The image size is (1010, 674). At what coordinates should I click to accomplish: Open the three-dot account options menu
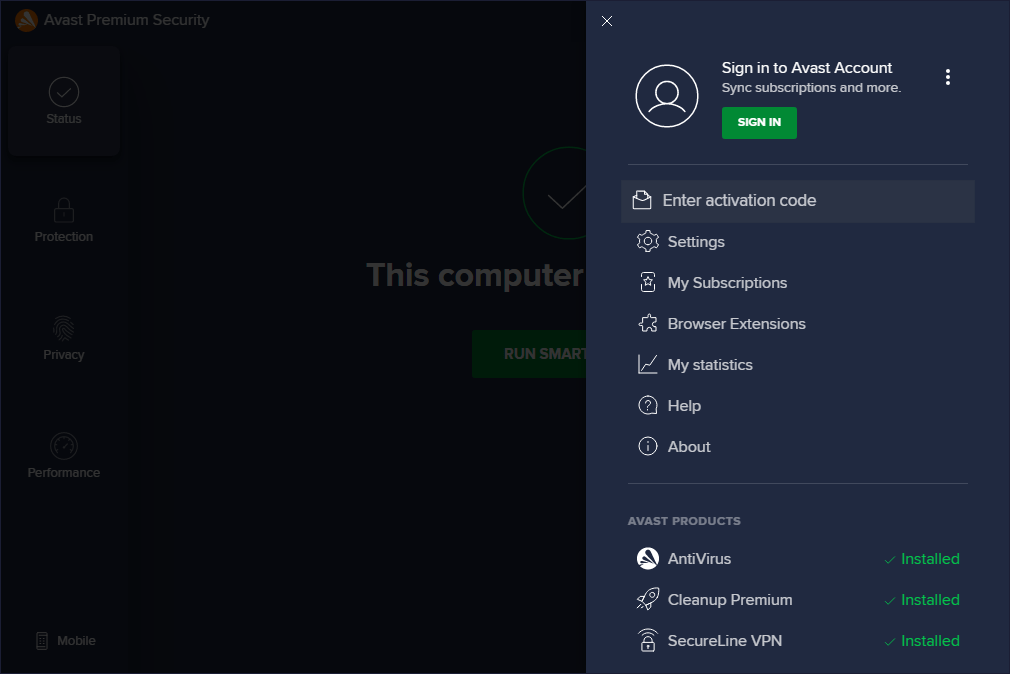tap(948, 77)
